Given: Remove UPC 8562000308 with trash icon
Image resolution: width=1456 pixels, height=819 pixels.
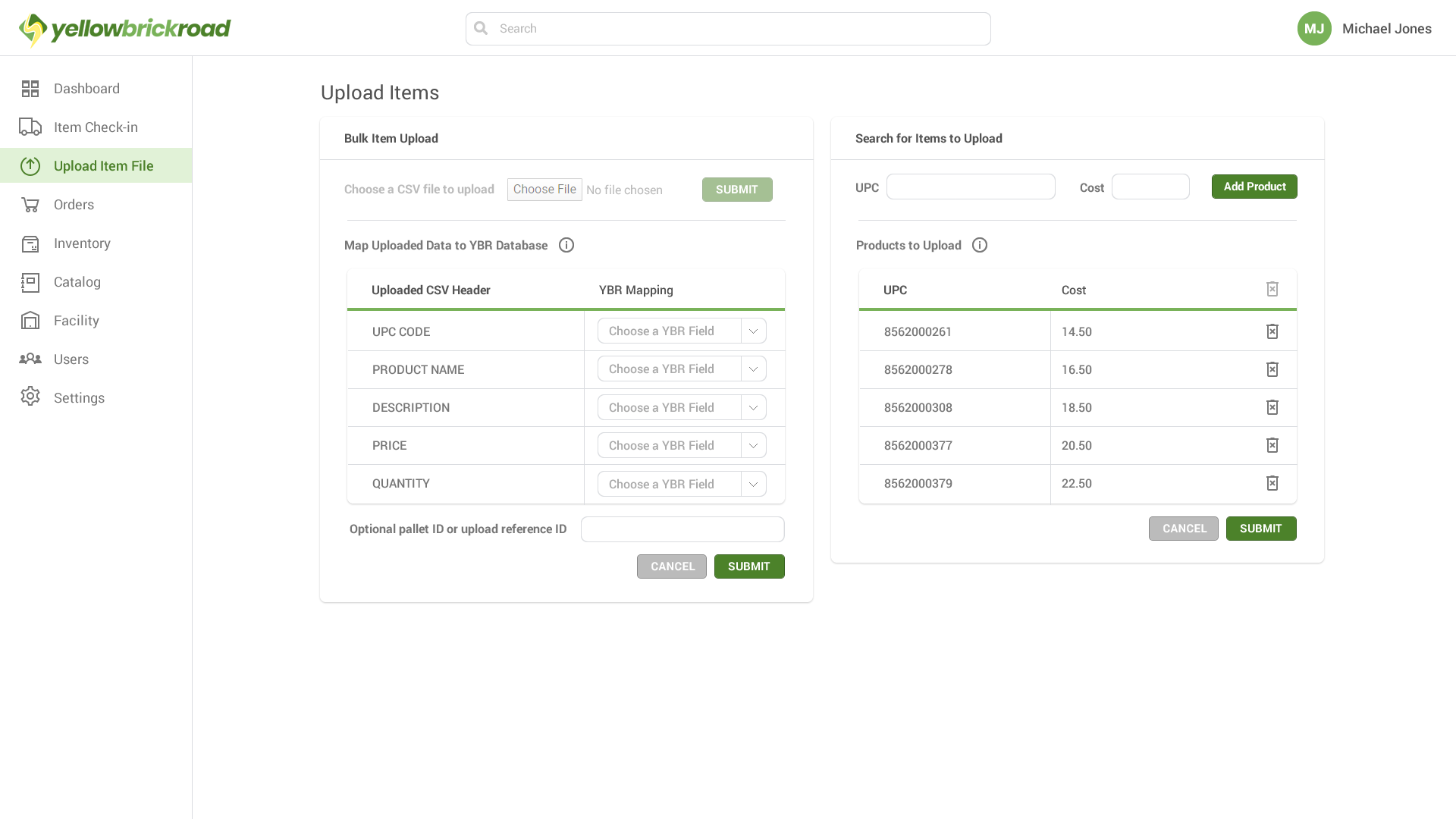Looking at the screenshot, I should tap(1272, 407).
